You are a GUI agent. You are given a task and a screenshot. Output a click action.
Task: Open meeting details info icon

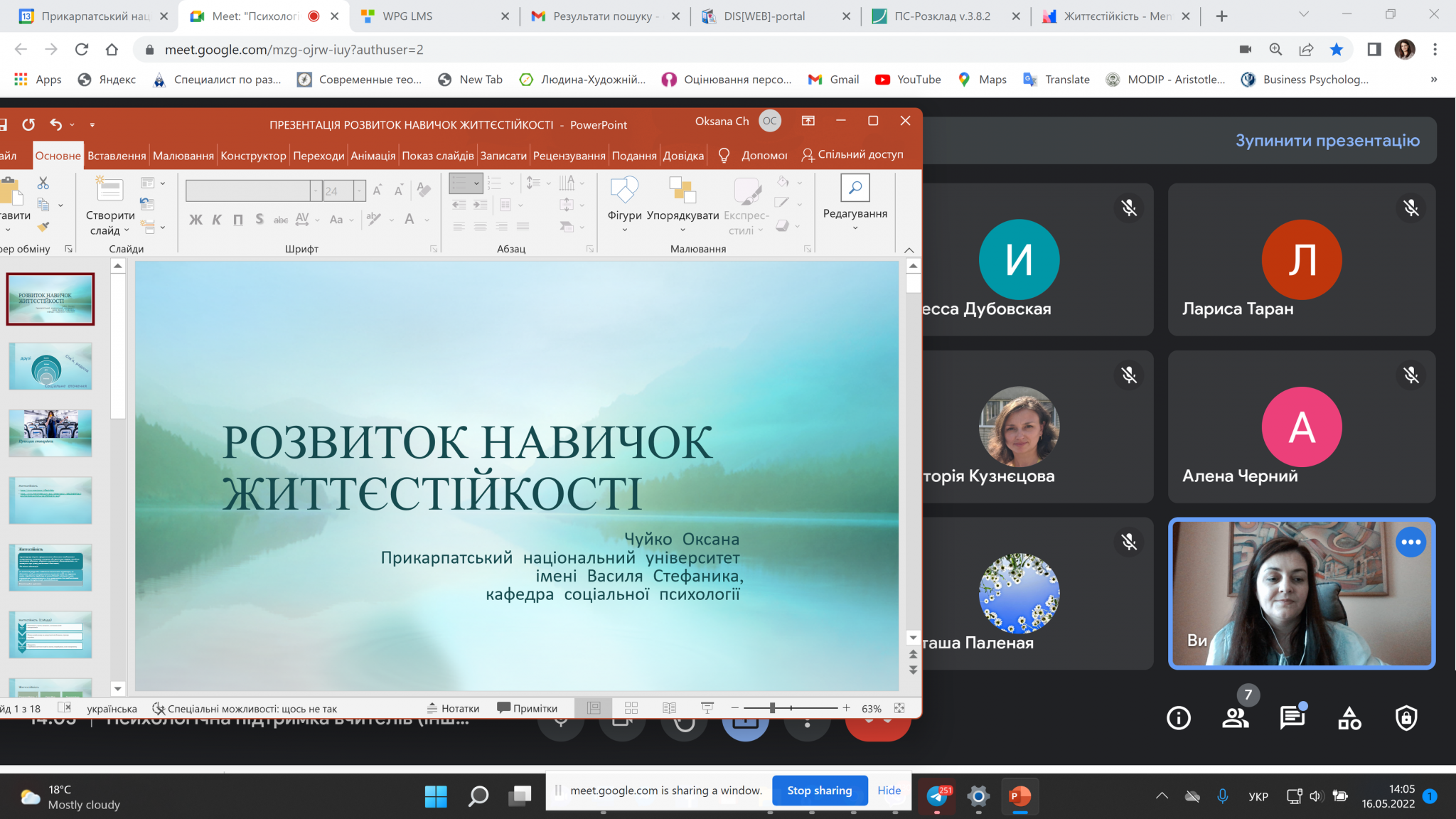1179,718
